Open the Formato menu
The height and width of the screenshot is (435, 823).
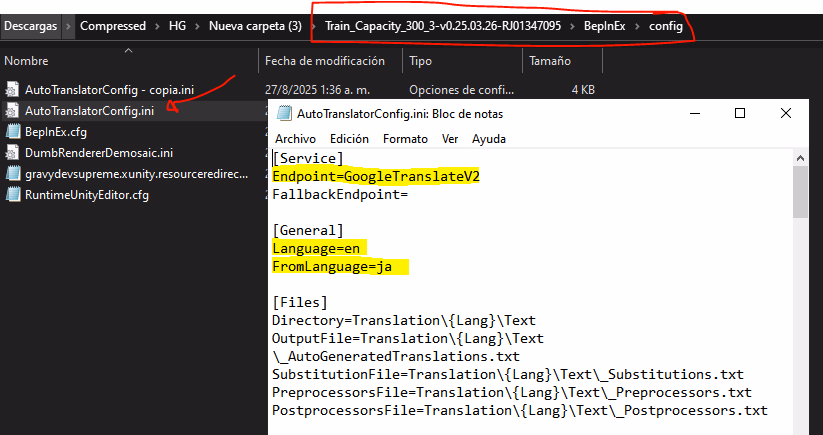coord(405,139)
